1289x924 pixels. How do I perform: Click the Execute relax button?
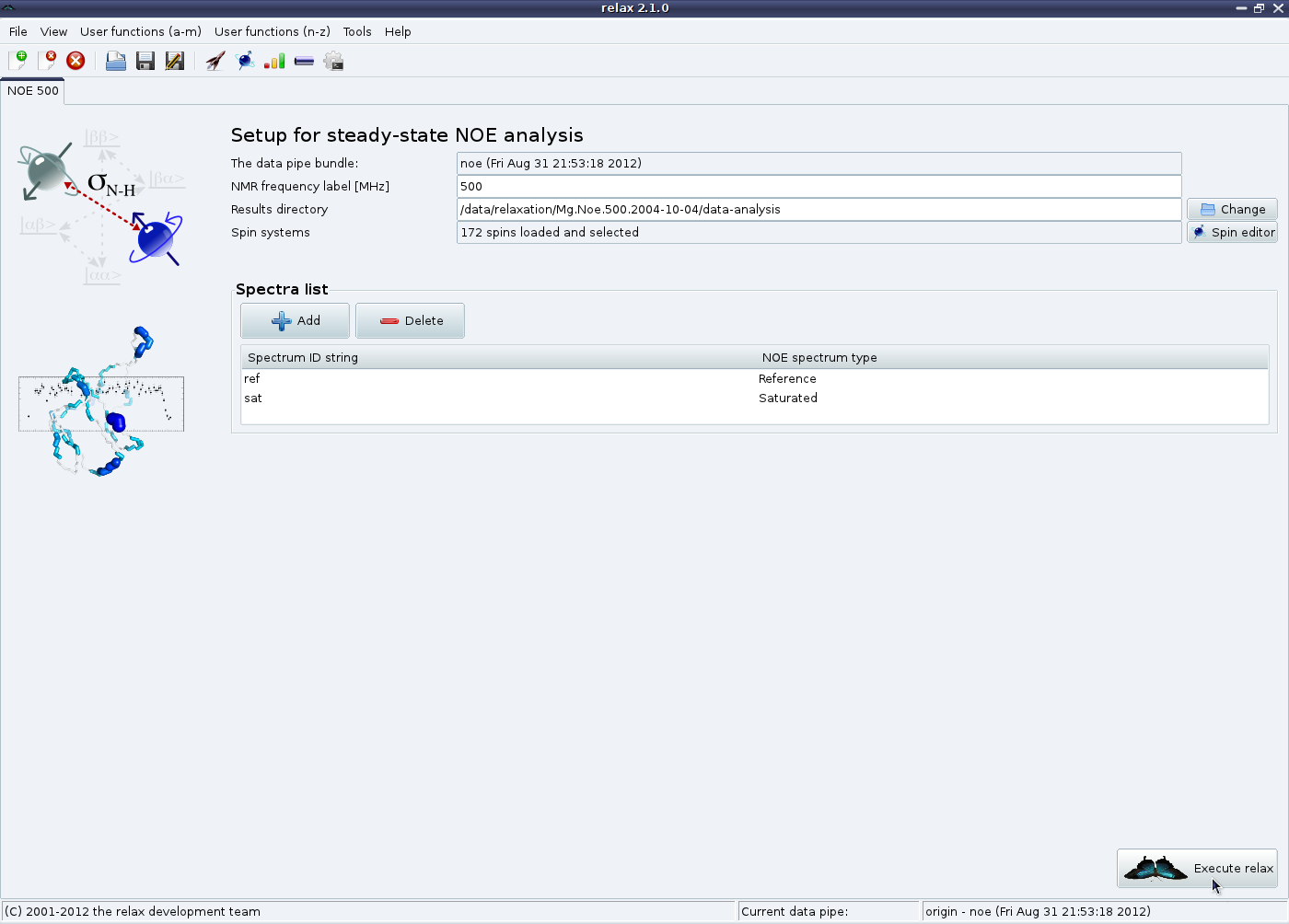1197,869
